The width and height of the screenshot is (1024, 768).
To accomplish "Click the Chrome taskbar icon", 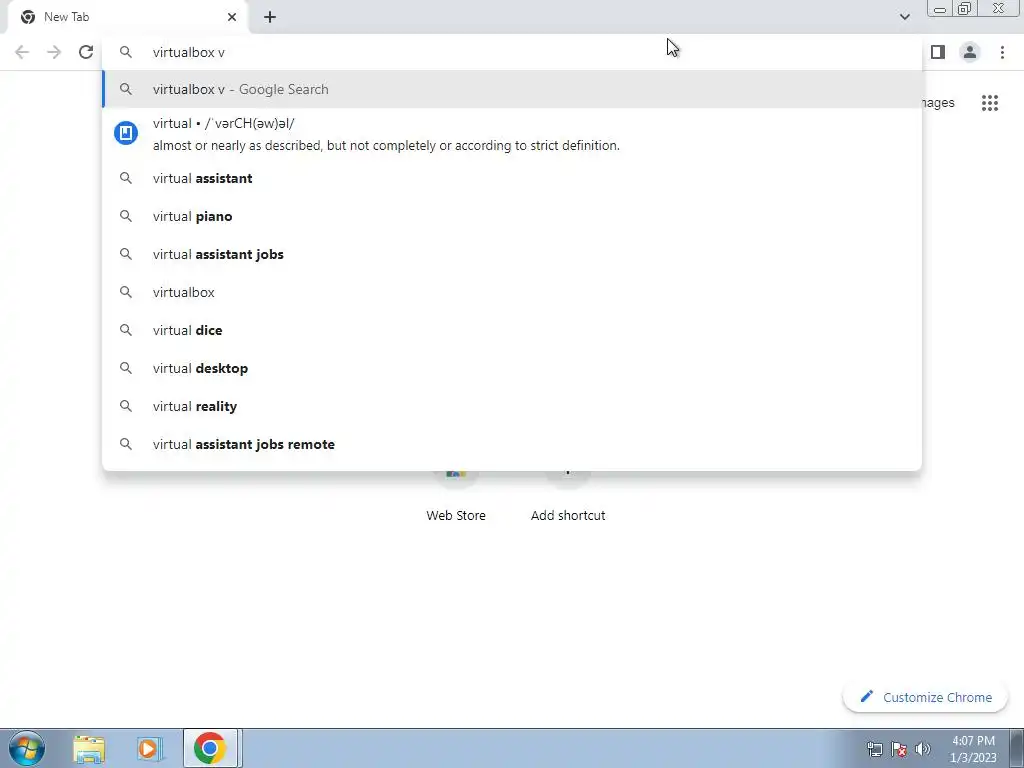I will pos(210,748).
